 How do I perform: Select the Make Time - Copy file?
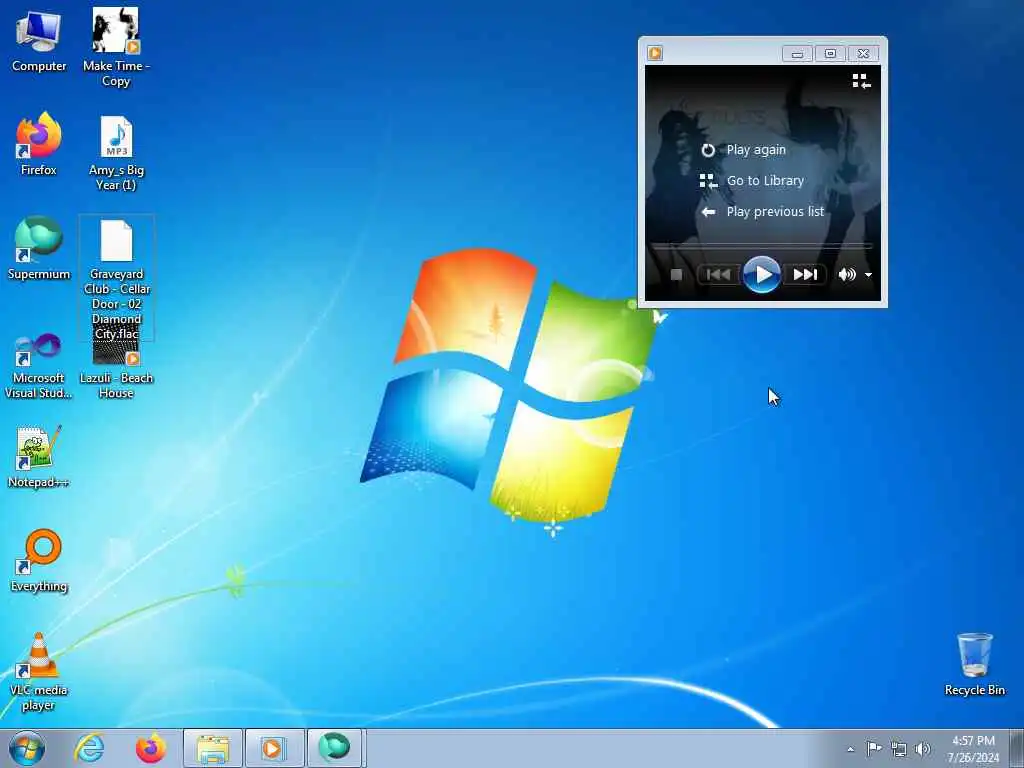pos(116,47)
